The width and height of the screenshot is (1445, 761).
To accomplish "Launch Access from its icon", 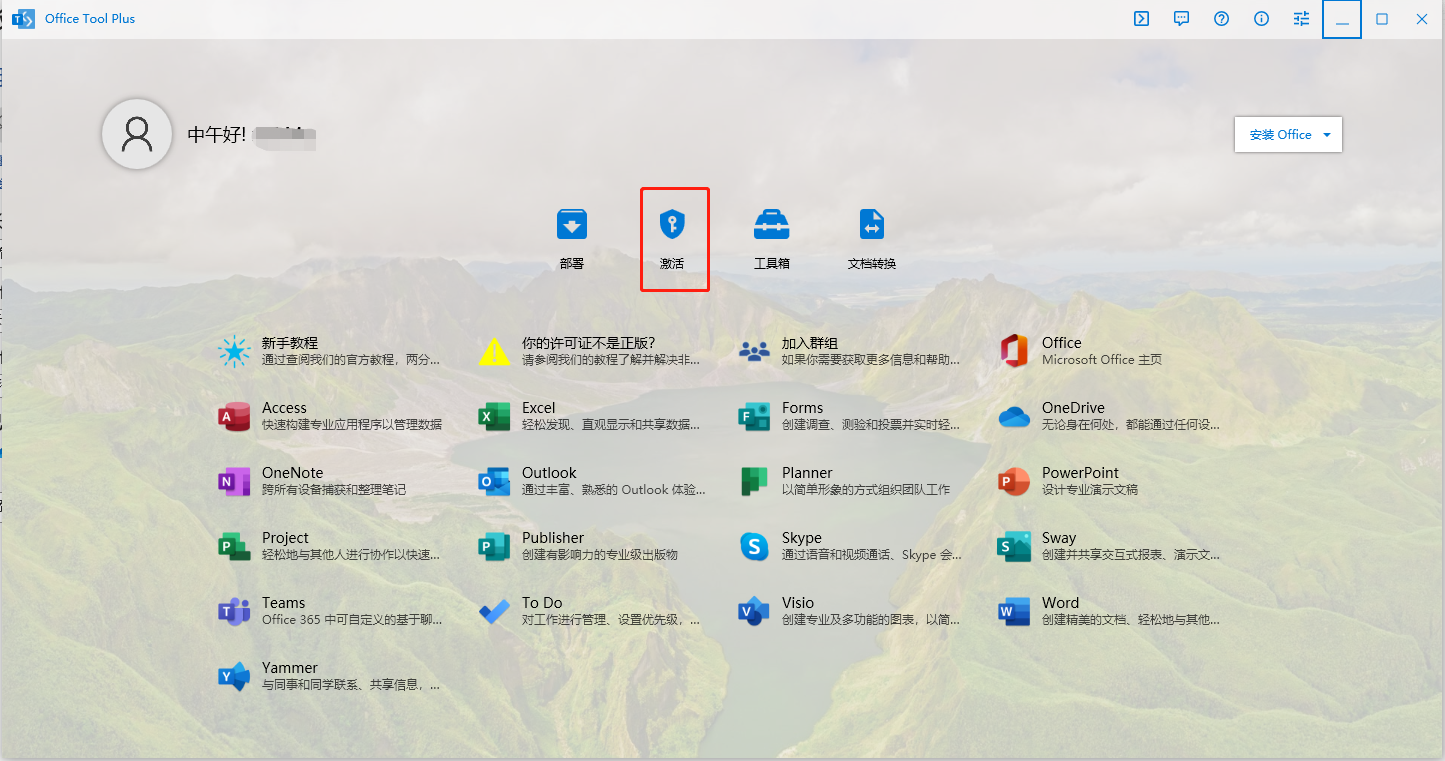I will click(x=234, y=416).
